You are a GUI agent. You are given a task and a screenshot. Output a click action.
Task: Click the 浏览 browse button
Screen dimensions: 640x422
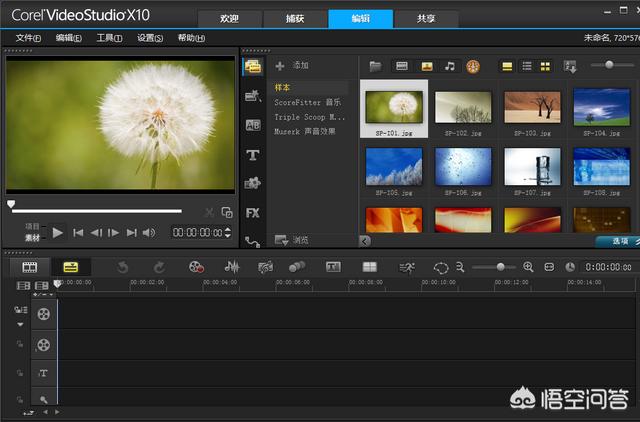(x=291, y=240)
